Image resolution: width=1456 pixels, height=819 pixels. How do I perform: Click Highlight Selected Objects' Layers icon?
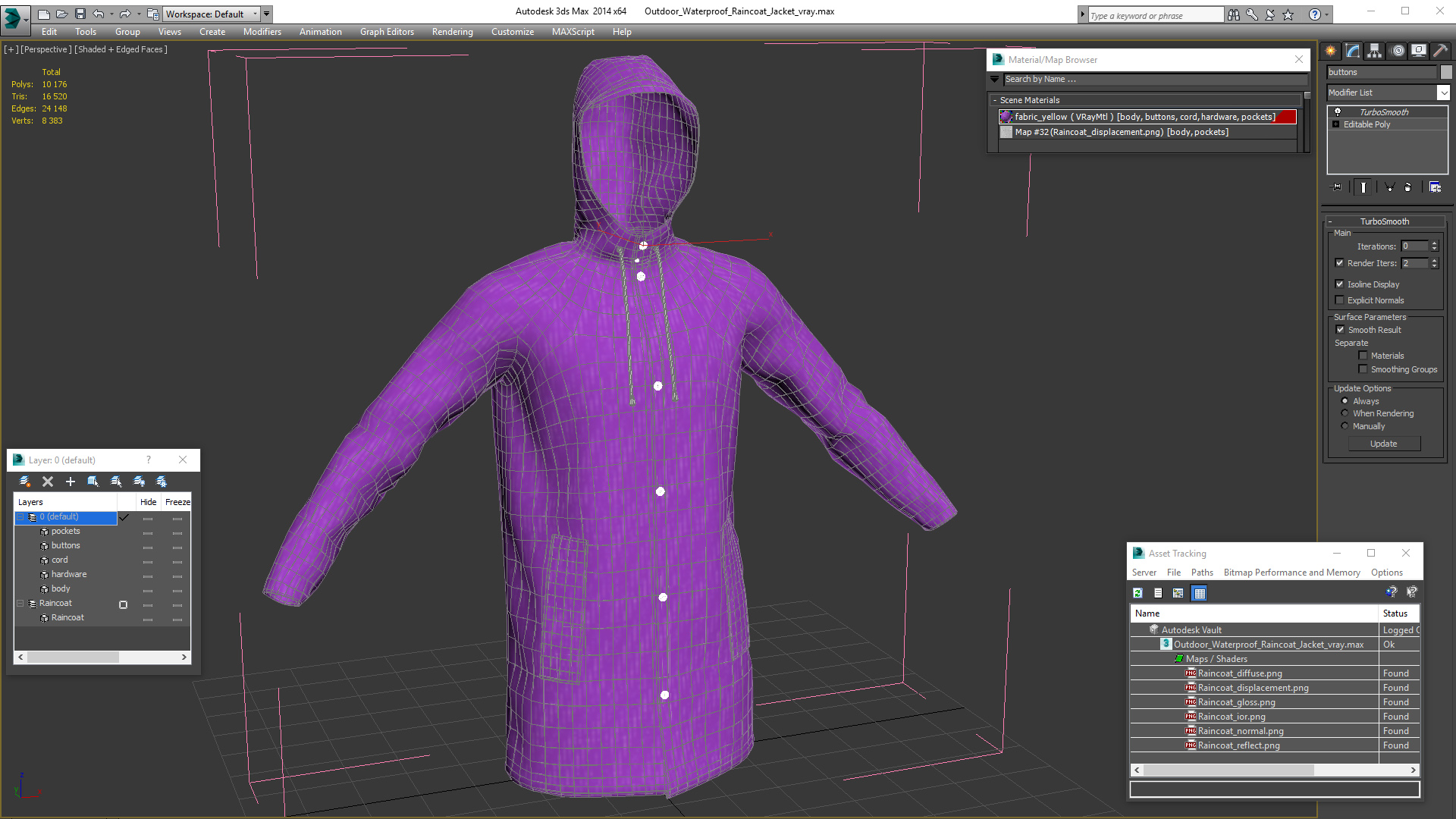tap(116, 482)
